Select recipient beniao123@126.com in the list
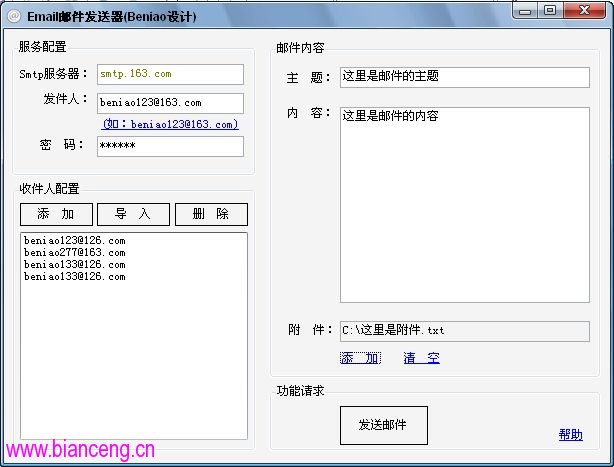This screenshot has height=467, width=614. [x=75, y=240]
